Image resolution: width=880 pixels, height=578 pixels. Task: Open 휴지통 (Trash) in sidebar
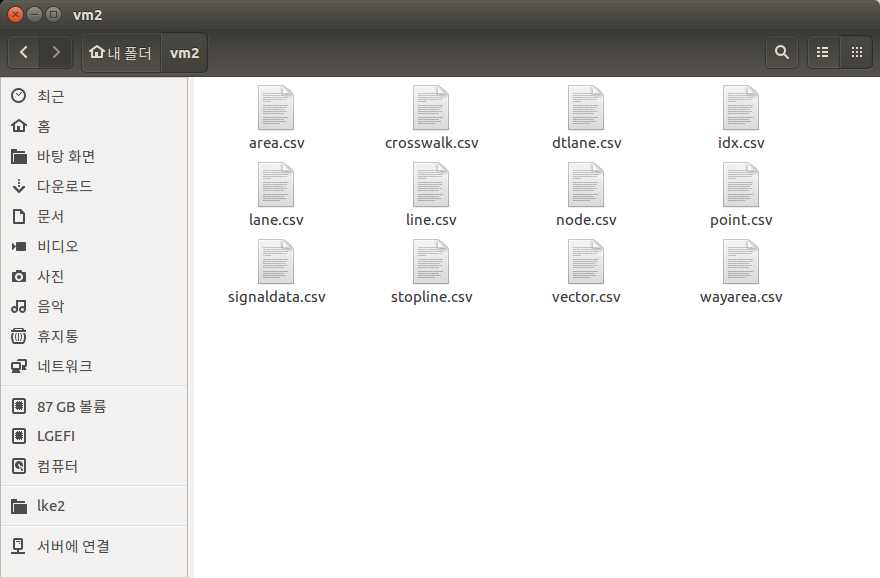click(94, 336)
